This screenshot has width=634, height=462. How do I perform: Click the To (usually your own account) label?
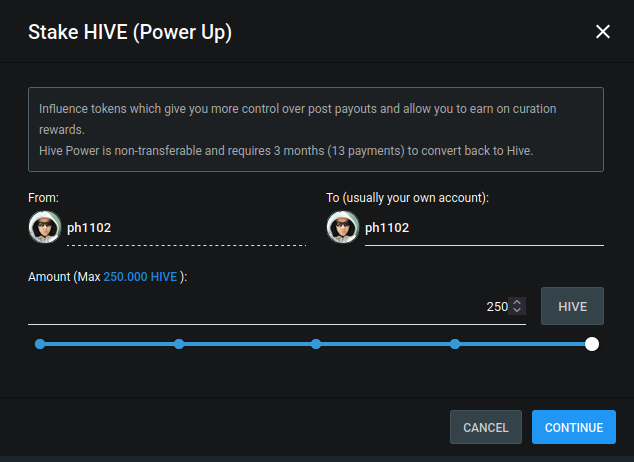pyautogui.click(x=407, y=198)
